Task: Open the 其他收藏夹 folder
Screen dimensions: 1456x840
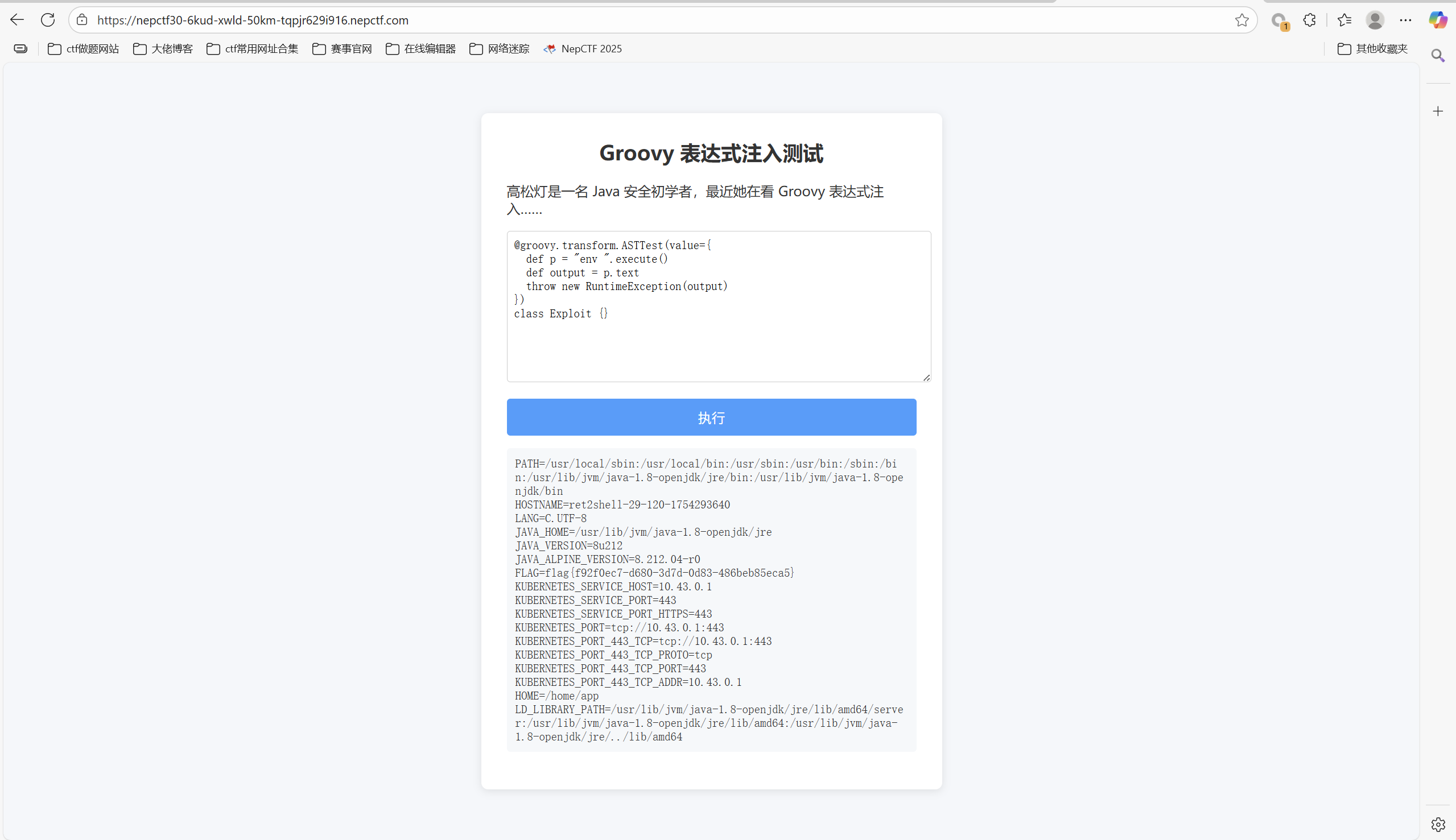Action: (1372, 49)
